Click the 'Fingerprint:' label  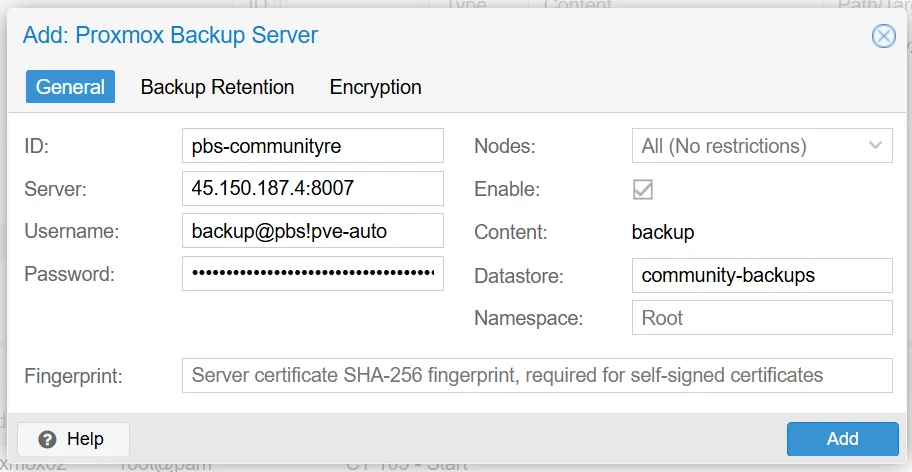73,377
